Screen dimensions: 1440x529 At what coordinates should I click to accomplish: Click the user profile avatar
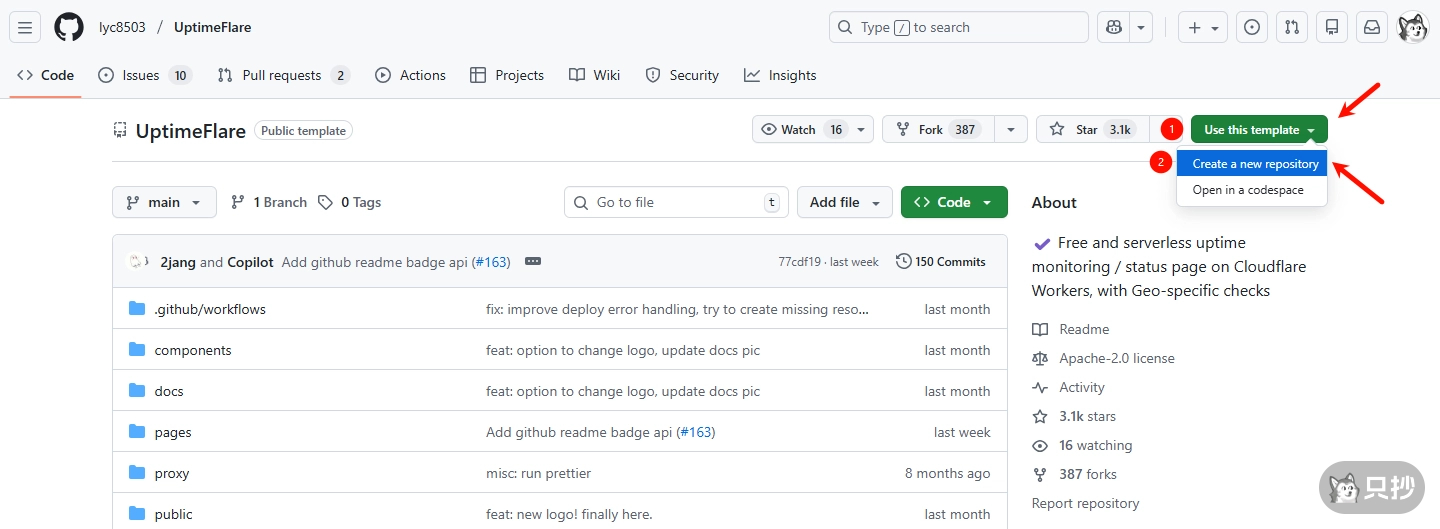pos(1412,27)
